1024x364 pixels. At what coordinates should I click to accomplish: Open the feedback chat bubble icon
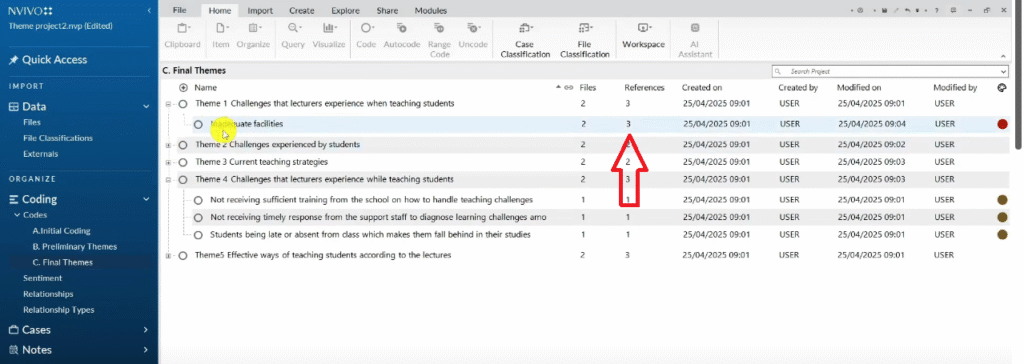(x=953, y=10)
